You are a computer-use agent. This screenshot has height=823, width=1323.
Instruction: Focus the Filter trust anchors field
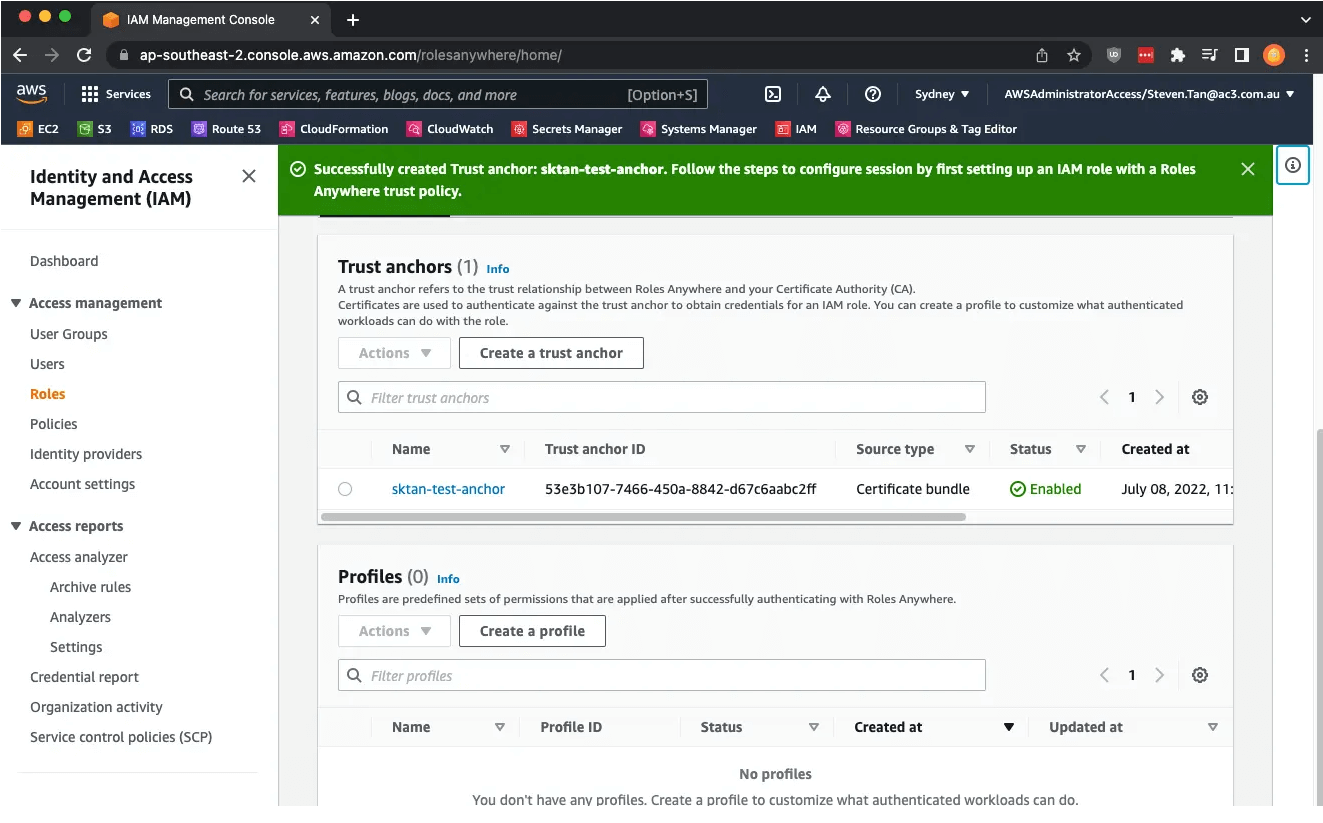tap(662, 397)
